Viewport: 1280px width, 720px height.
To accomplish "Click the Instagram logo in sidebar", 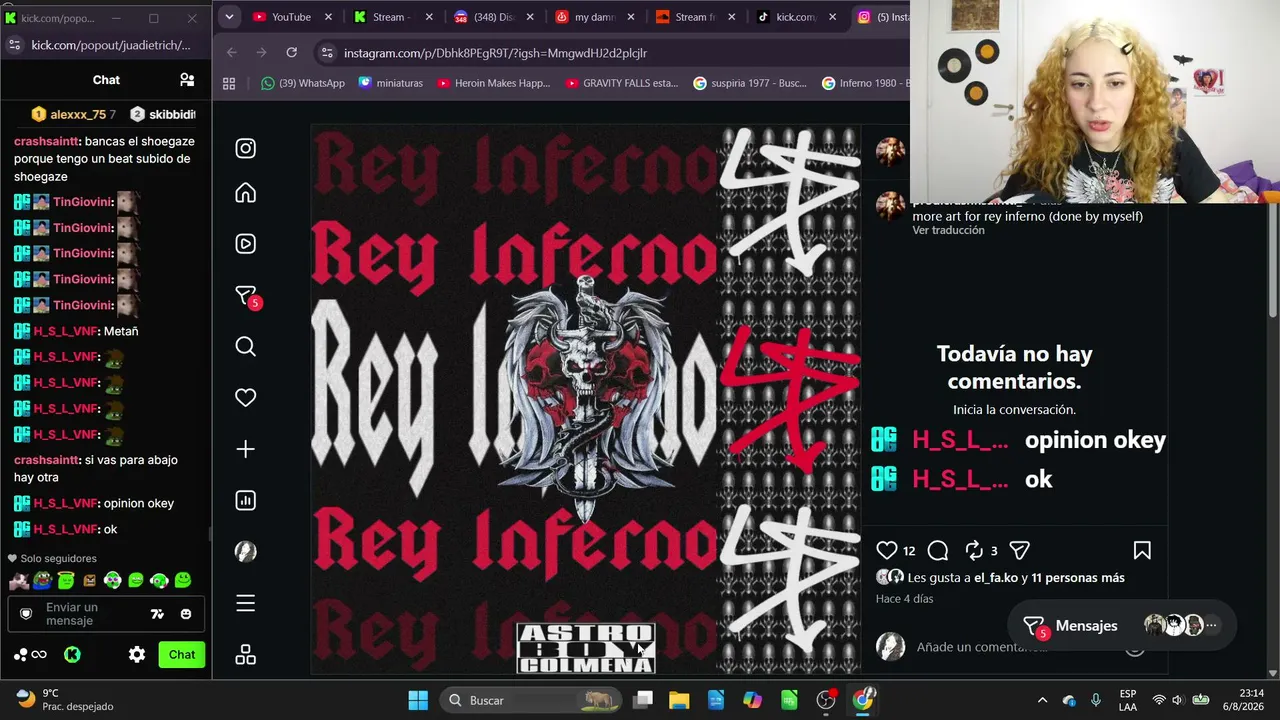I will (245, 149).
